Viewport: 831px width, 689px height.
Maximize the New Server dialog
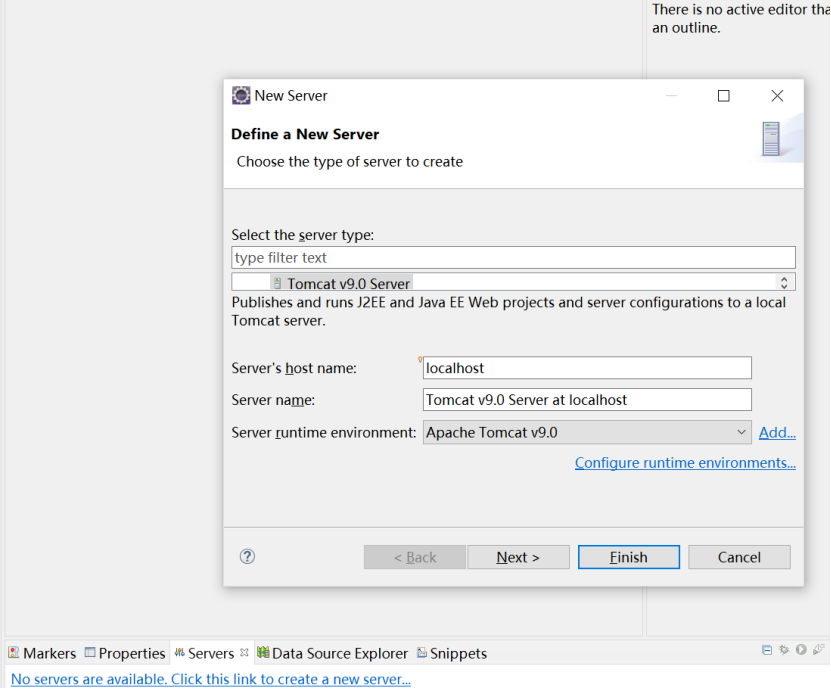click(x=723, y=96)
